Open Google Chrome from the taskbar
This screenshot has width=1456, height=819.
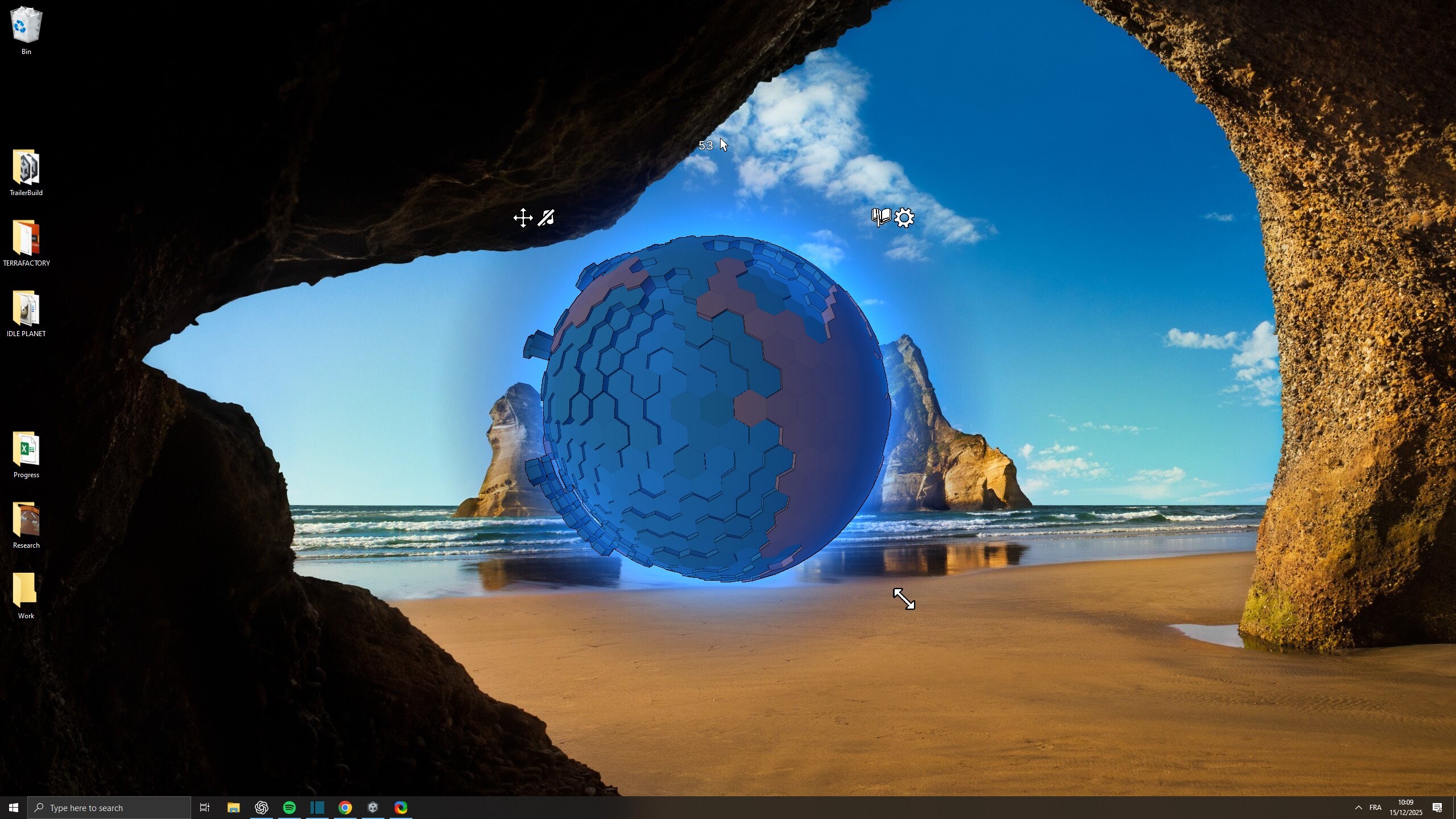(x=345, y=806)
